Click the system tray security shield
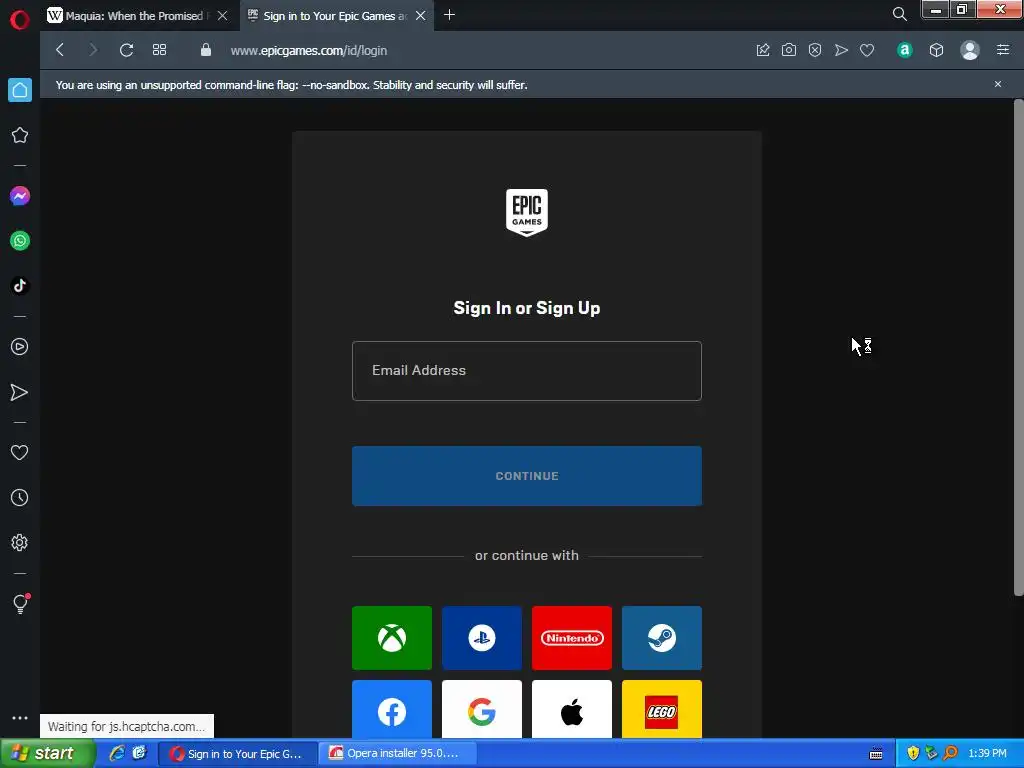This screenshot has height=768, width=1024. tap(913, 753)
